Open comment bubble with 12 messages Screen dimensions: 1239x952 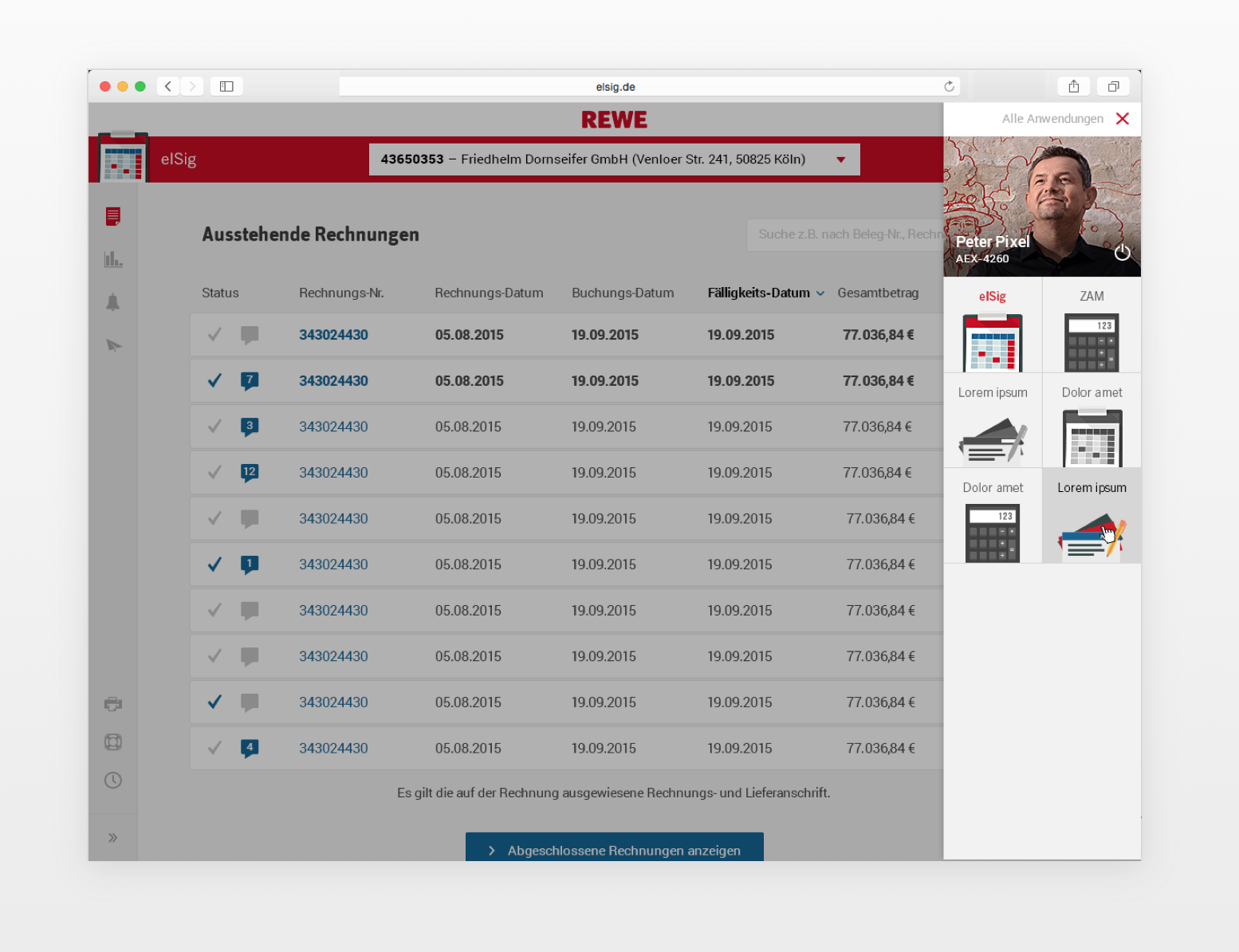pyautogui.click(x=250, y=473)
